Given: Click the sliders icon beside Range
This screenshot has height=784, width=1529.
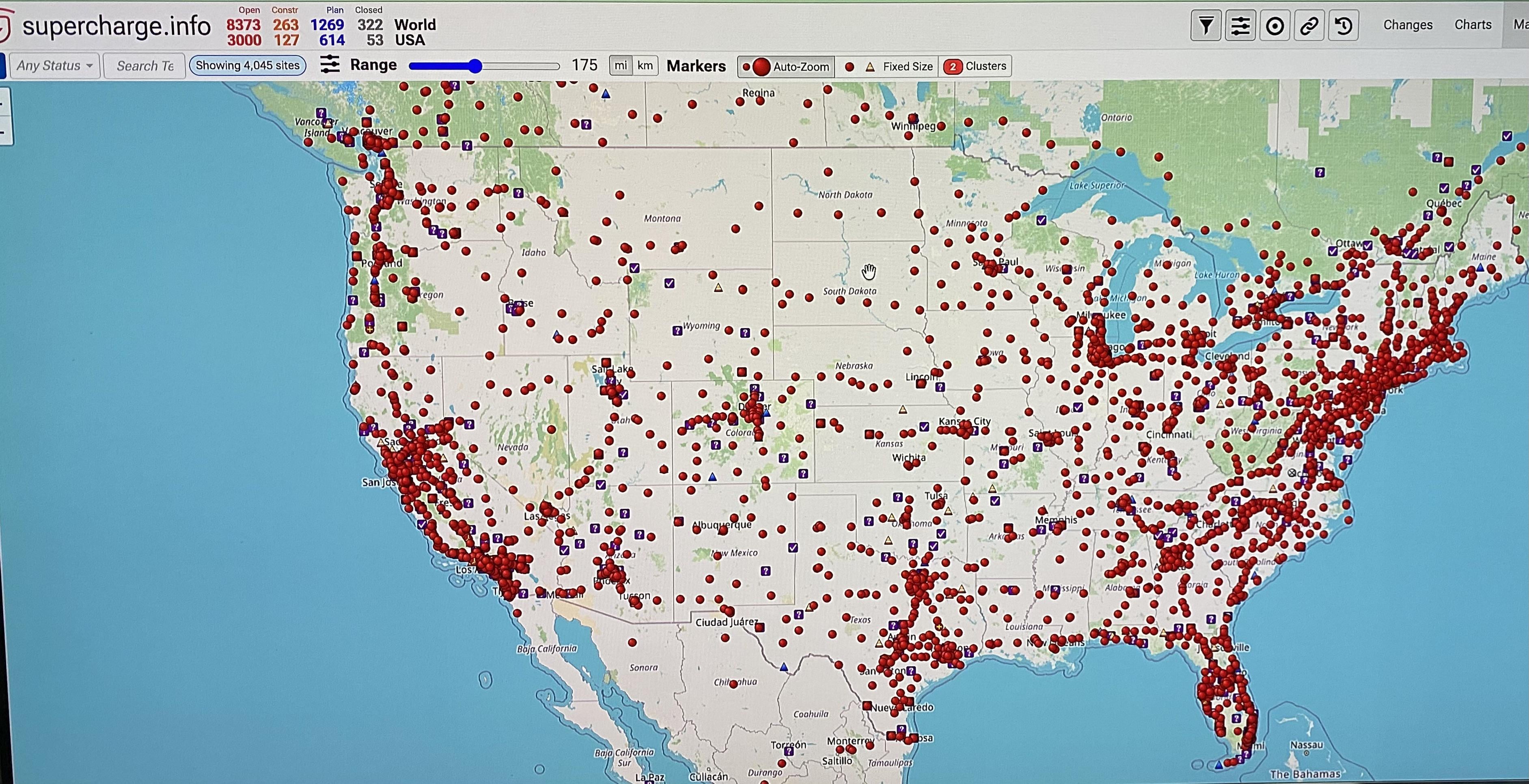Looking at the screenshot, I should 330,65.
